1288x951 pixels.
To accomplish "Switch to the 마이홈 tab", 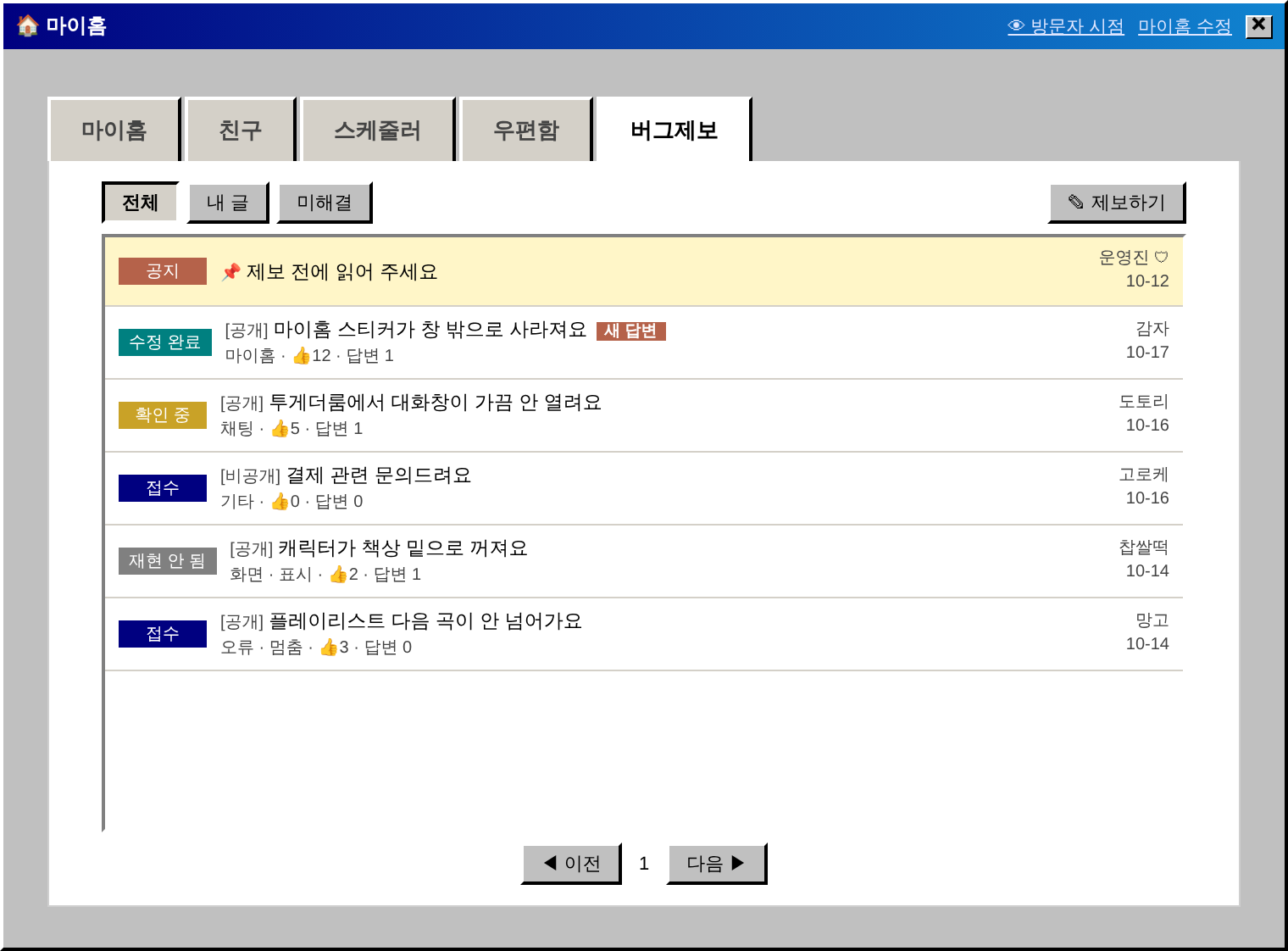I will [x=114, y=130].
